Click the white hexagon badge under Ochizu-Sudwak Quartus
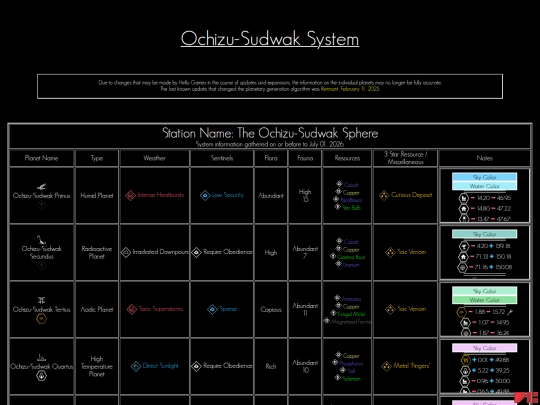 click(41, 376)
